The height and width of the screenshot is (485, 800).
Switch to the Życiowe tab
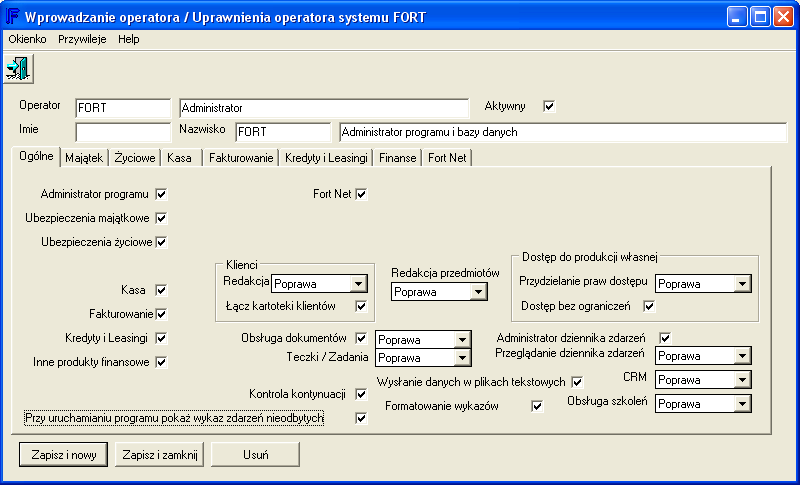point(135,158)
